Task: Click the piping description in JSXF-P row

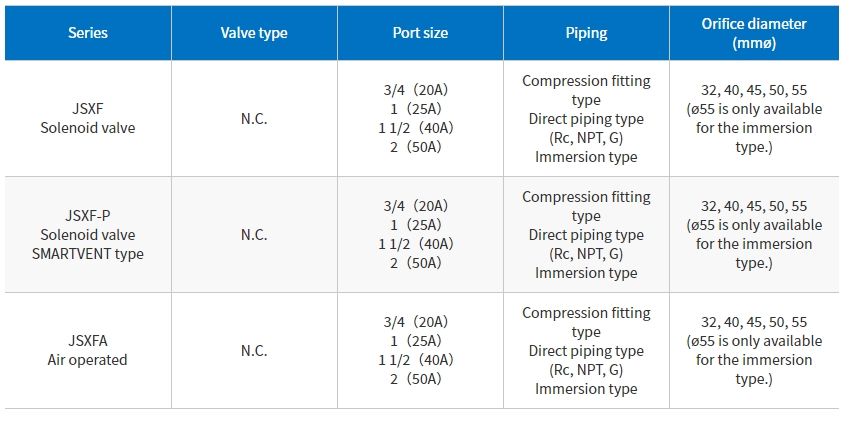Action: (x=586, y=235)
